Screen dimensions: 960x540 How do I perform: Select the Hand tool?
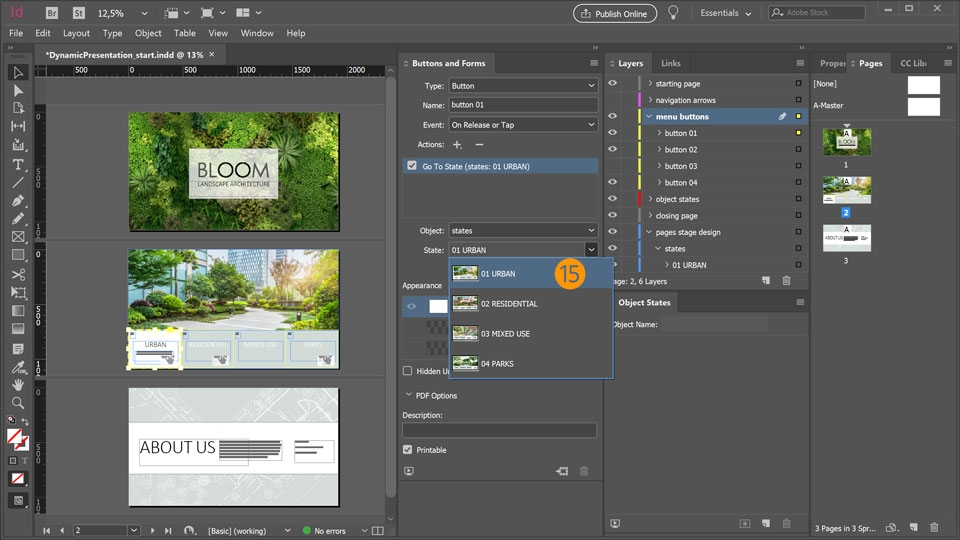pos(18,384)
